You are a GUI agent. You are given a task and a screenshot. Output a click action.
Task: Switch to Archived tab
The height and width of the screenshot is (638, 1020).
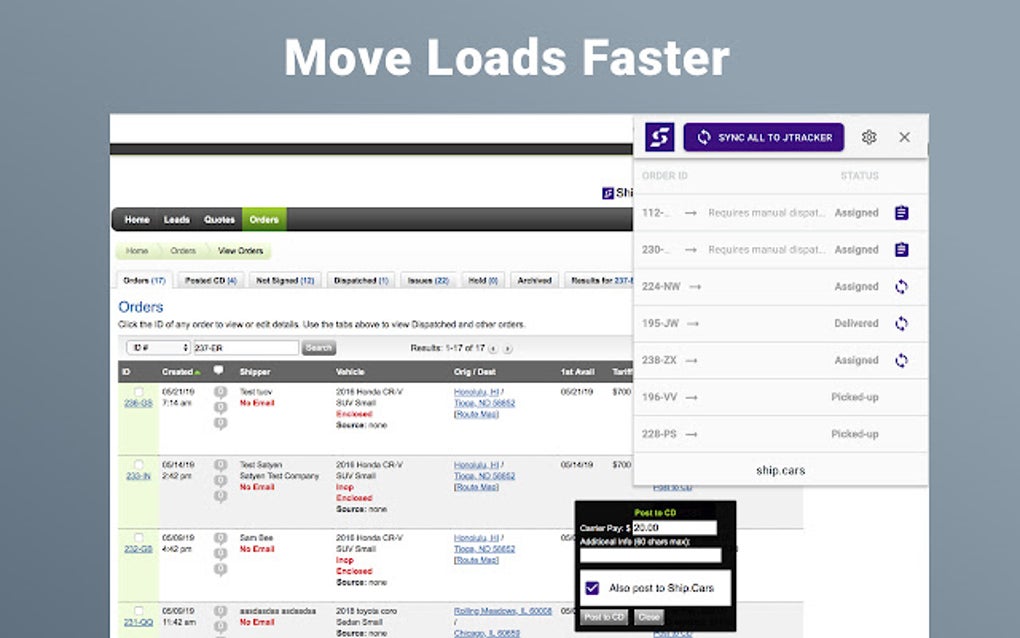click(x=534, y=280)
